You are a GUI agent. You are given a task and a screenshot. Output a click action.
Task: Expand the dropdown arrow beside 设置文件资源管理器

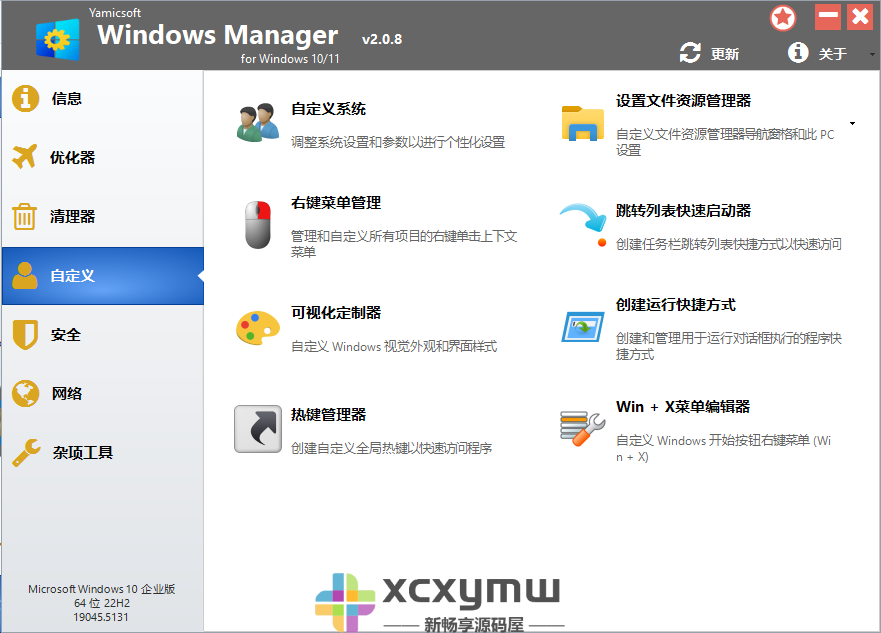[852, 124]
